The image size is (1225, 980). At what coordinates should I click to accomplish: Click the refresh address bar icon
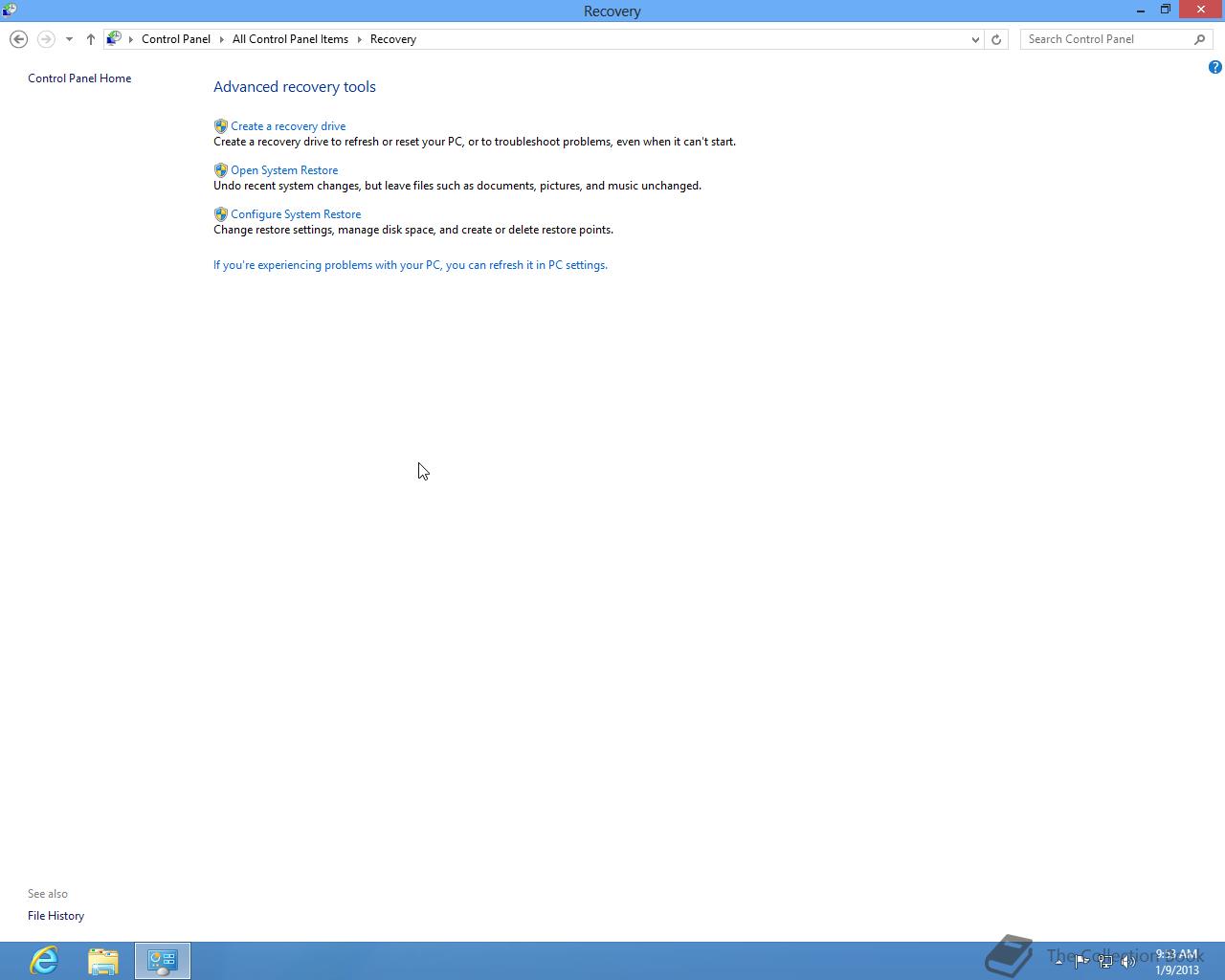coord(996,39)
